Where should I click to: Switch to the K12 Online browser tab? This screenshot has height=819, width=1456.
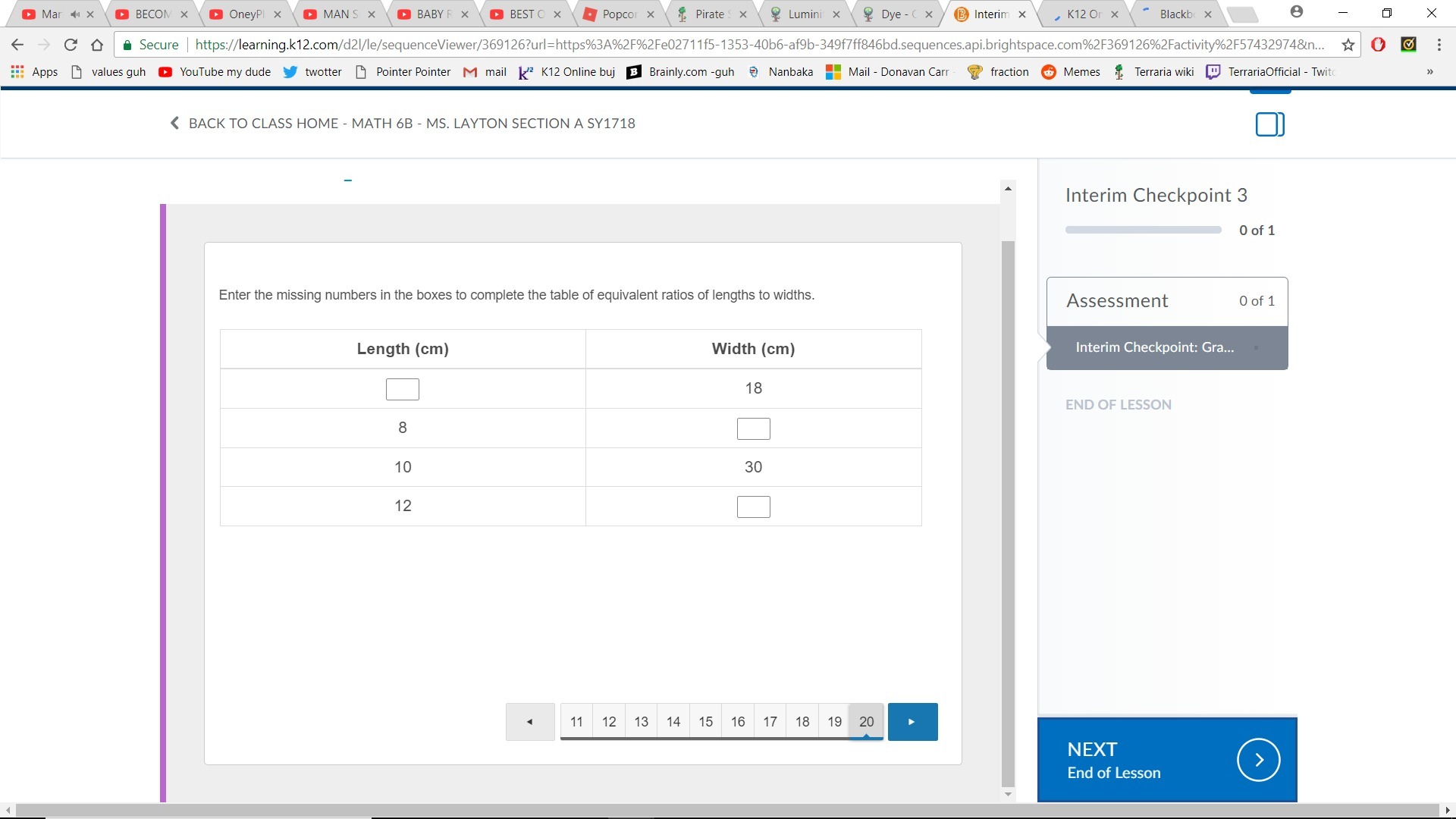(x=1082, y=14)
